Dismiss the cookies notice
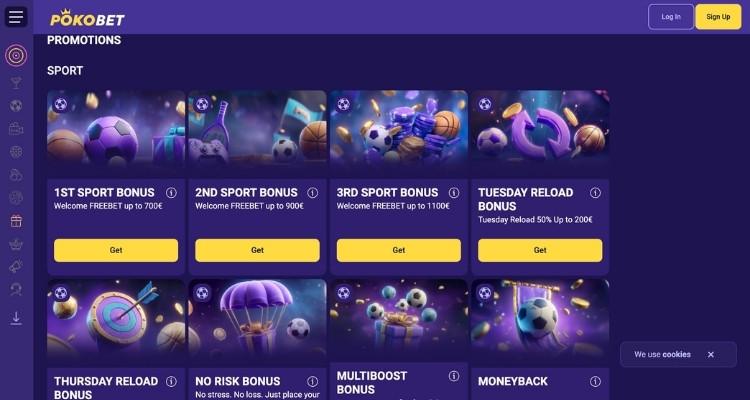 [x=711, y=355]
